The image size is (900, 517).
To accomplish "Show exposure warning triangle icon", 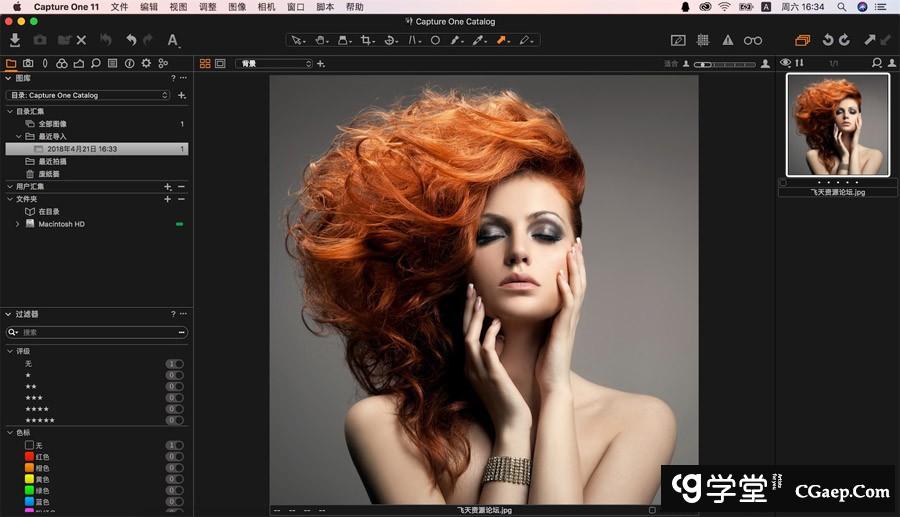I will [x=728, y=40].
